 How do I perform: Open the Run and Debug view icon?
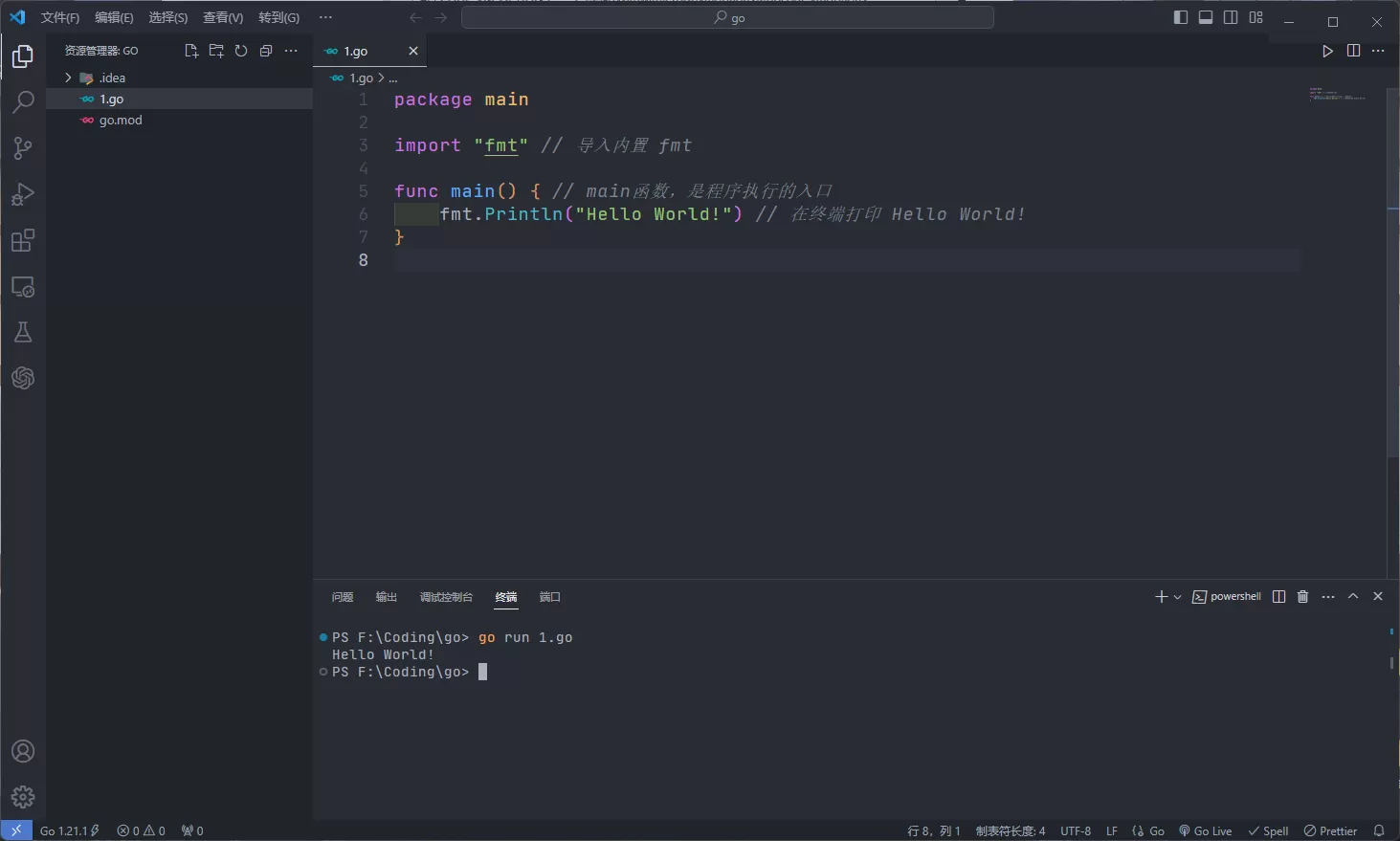click(23, 194)
